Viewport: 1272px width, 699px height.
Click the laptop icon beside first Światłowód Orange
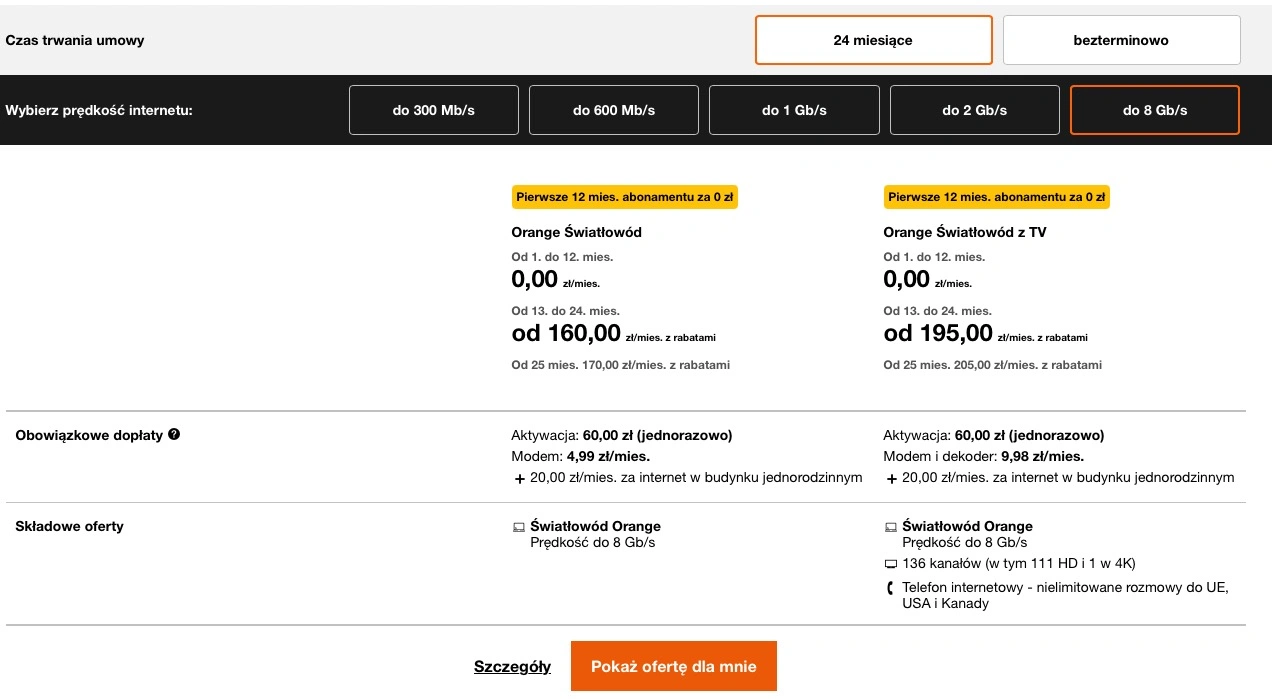pos(518,527)
